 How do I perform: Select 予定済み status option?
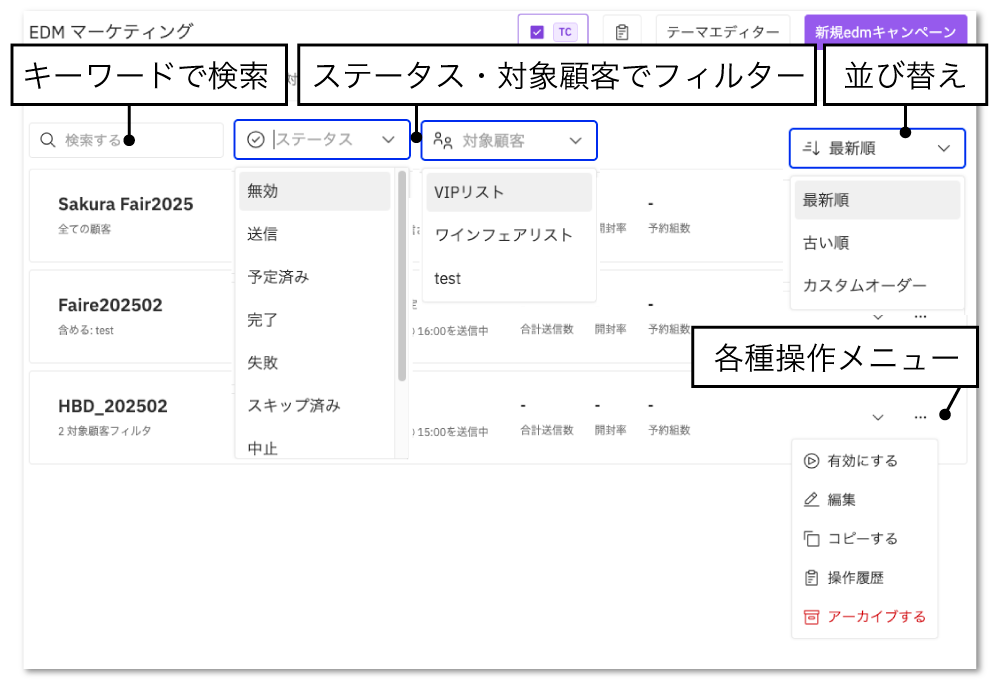(314, 276)
